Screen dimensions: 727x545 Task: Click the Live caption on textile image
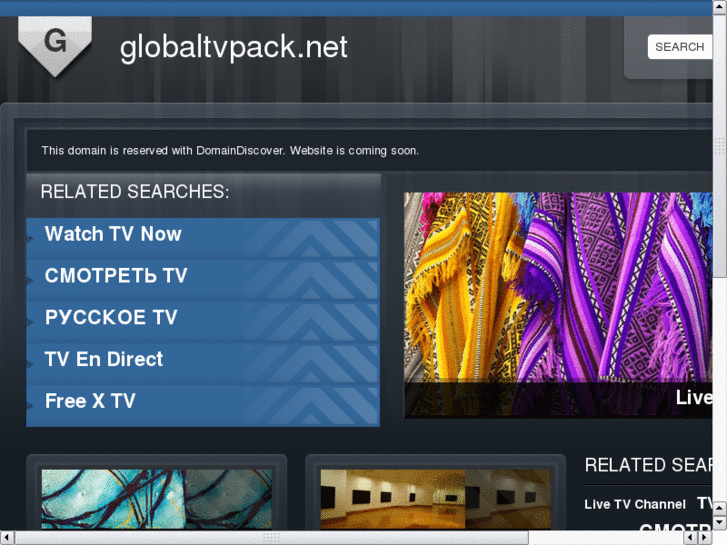pyautogui.click(x=694, y=398)
